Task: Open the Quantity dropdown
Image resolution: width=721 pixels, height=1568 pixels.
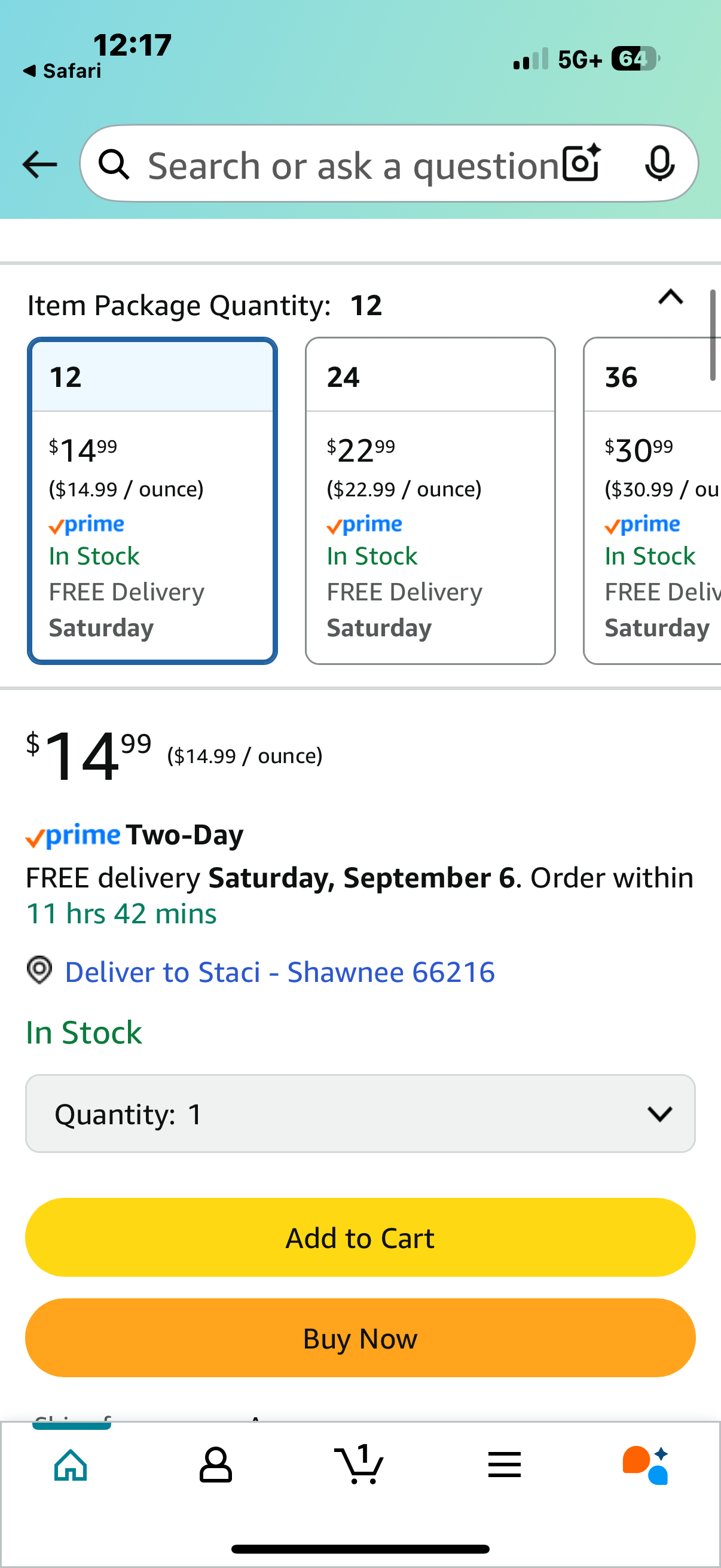Action: 360,1114
